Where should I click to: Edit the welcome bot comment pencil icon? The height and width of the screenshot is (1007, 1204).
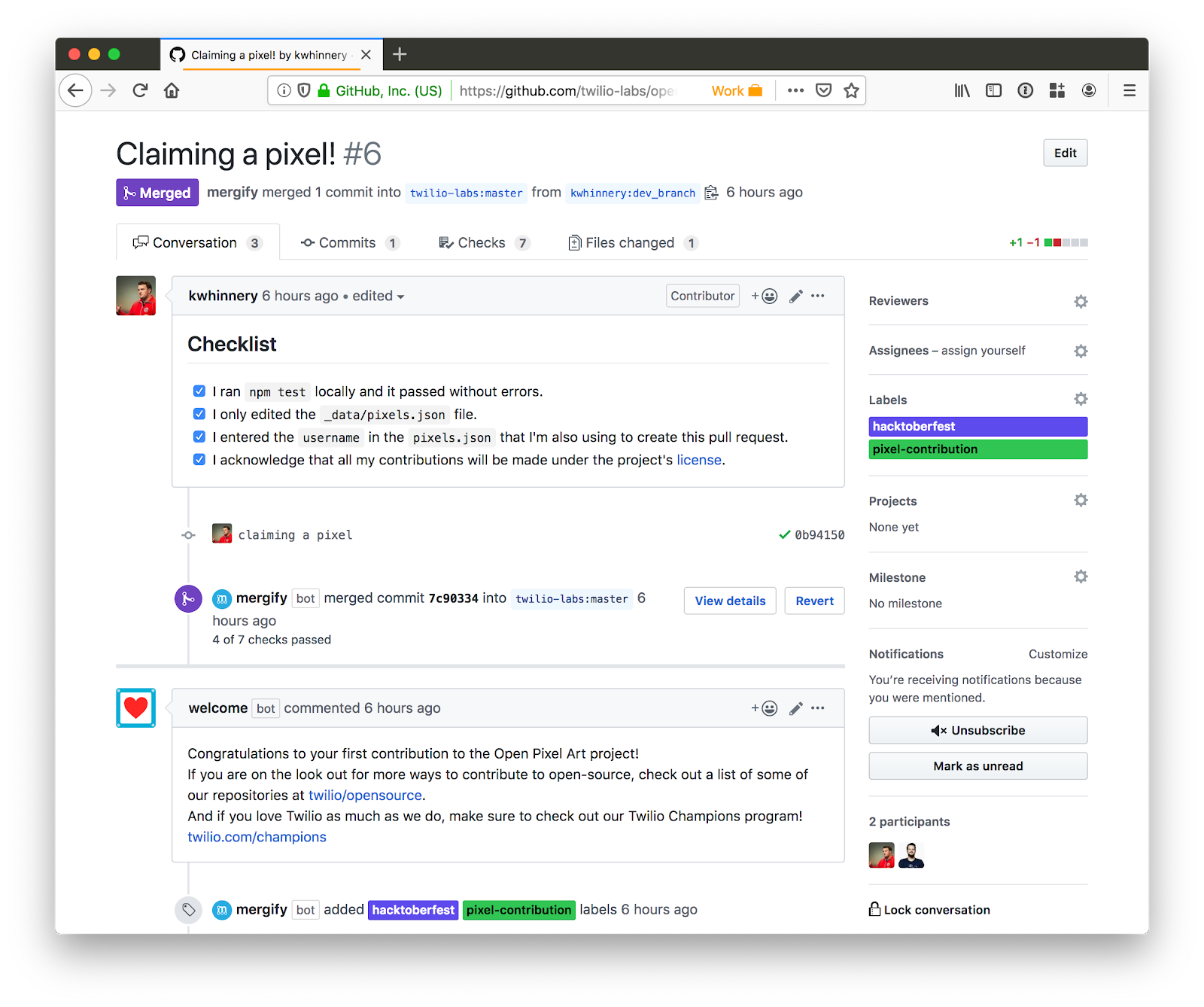[x=795, y=708]
